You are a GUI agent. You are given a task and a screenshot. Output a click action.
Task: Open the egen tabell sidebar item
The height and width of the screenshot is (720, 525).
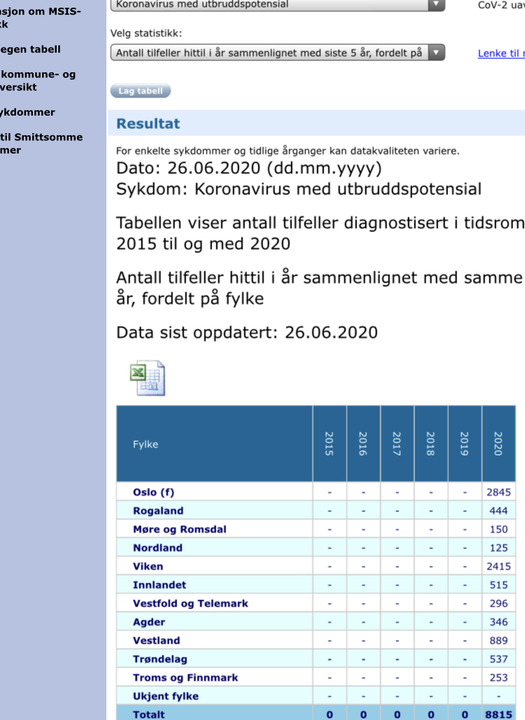click(x=30, y=49)
